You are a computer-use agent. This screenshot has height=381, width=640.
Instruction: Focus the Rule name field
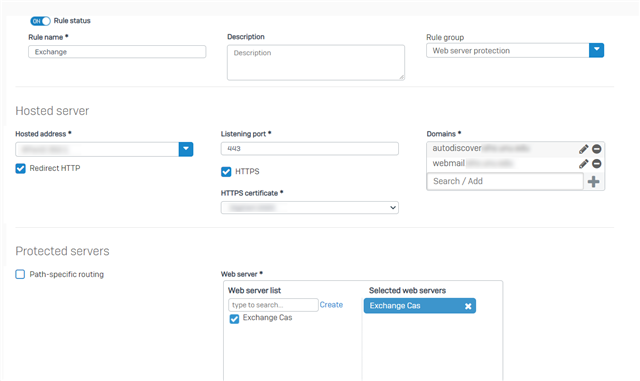coord(117,52)
